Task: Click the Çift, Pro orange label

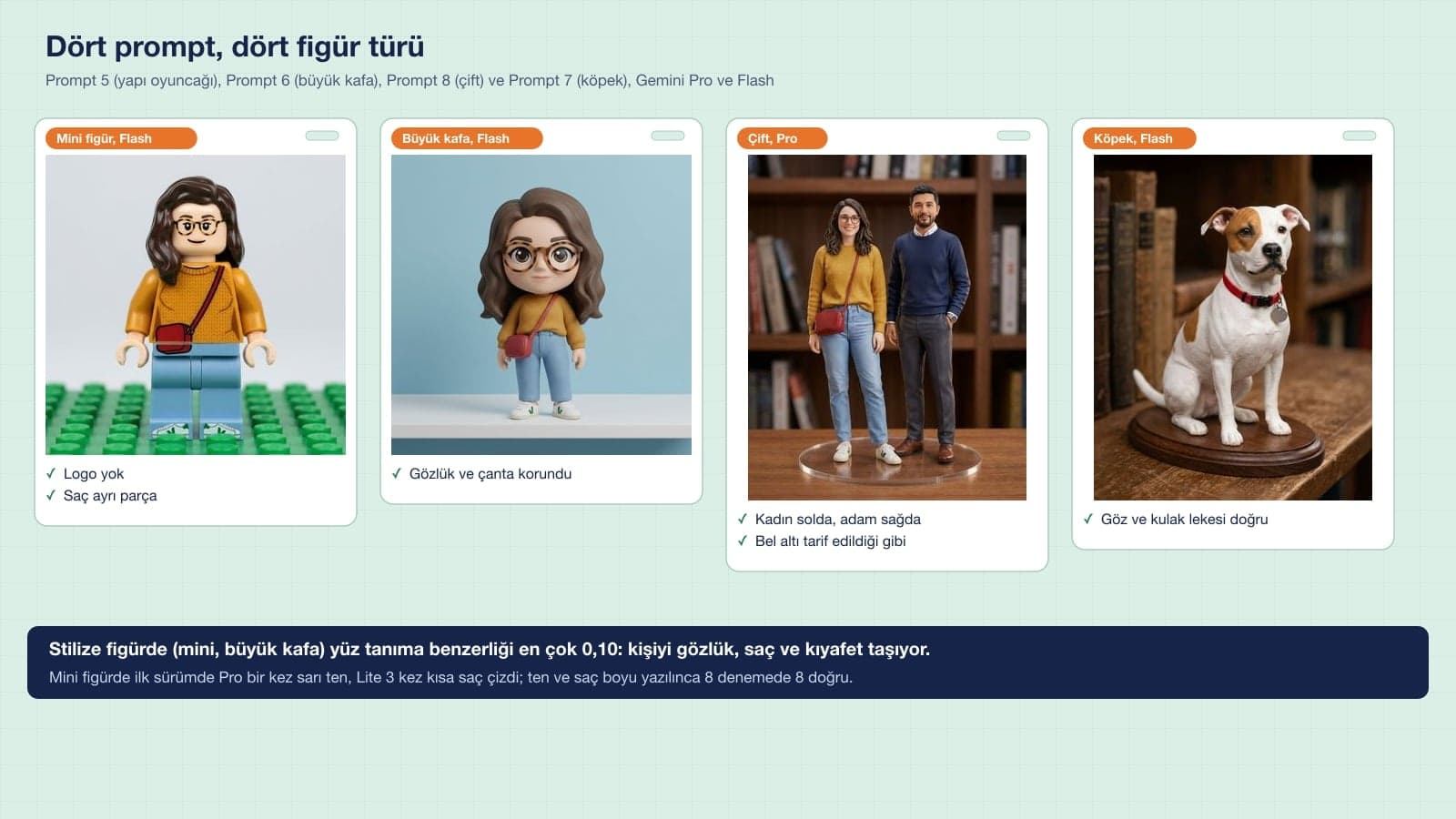Action: click(x=783, y=138)
